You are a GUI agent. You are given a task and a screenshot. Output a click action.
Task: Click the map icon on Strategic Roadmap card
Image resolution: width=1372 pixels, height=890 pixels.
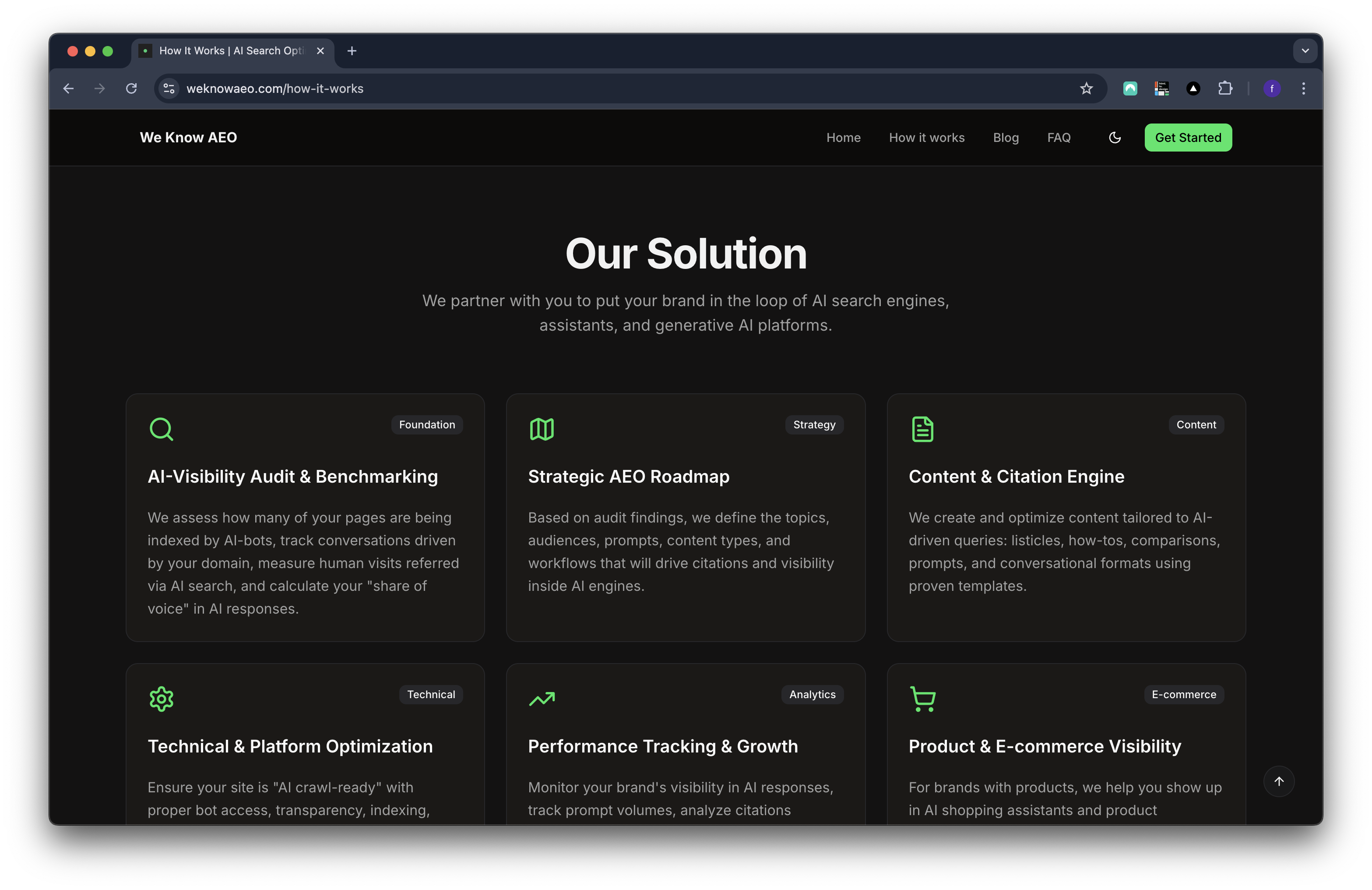[541, 429]
